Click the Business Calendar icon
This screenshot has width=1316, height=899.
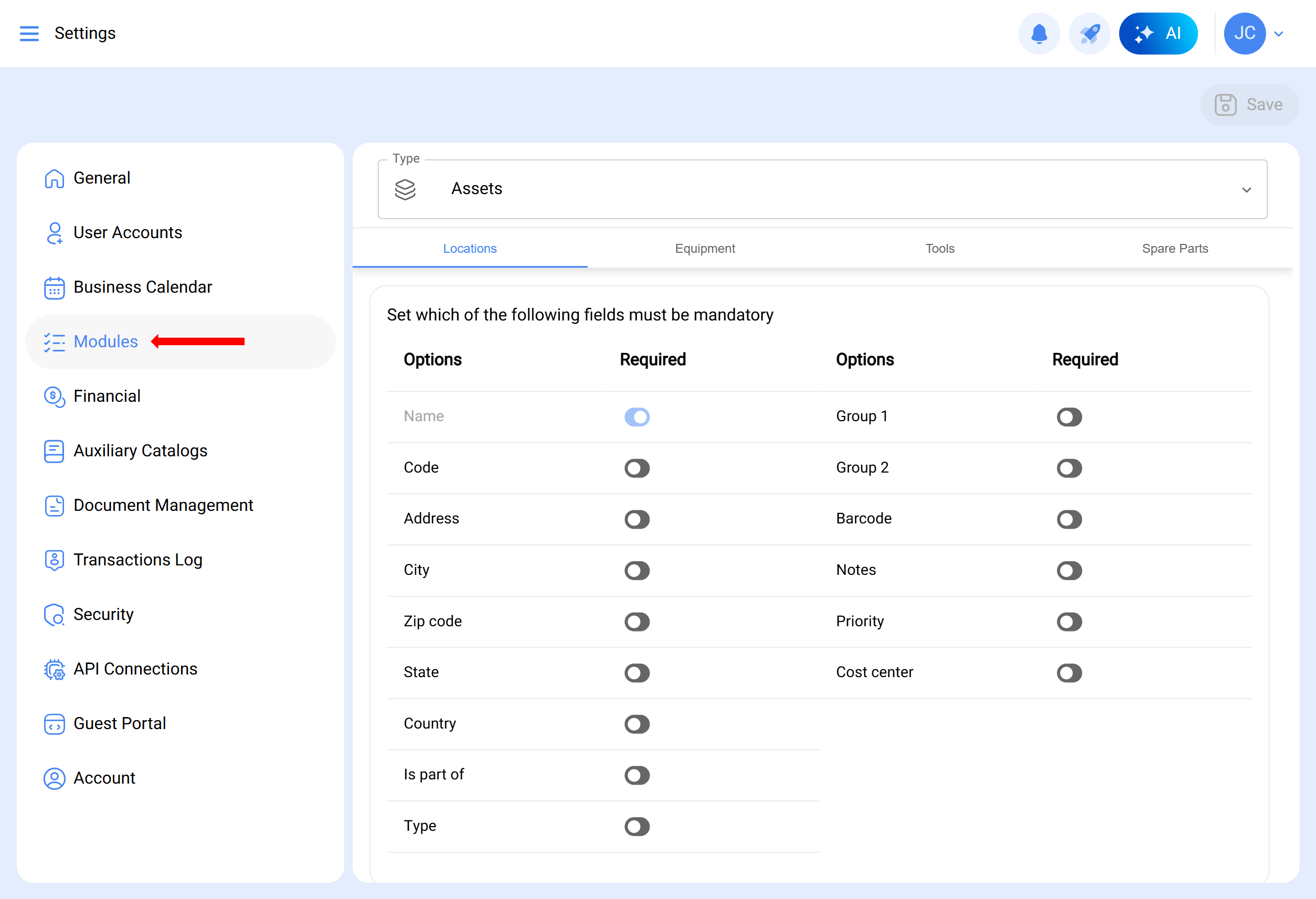point(54,287)
